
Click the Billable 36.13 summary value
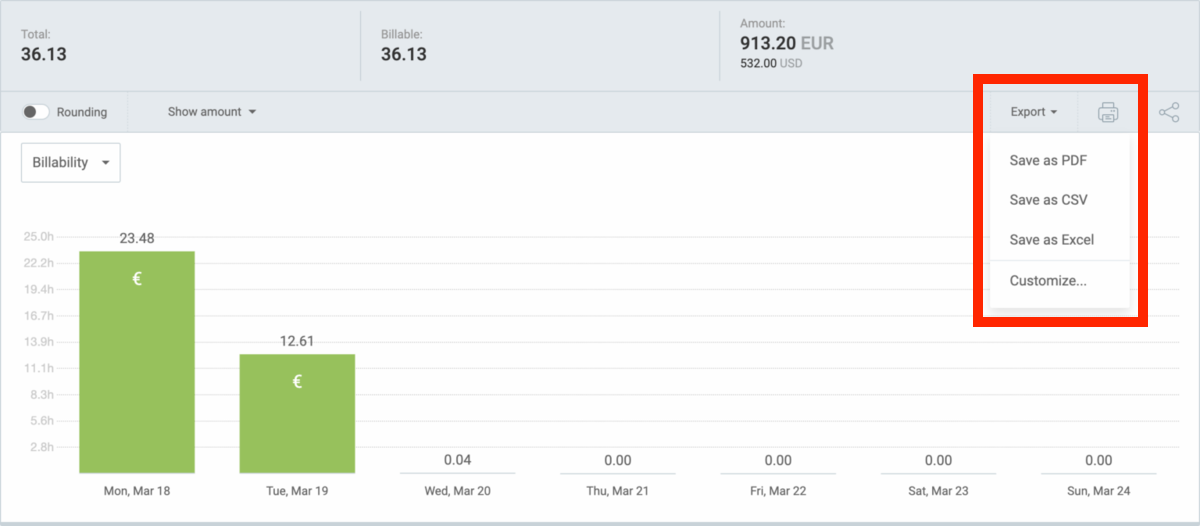[404, 54]
